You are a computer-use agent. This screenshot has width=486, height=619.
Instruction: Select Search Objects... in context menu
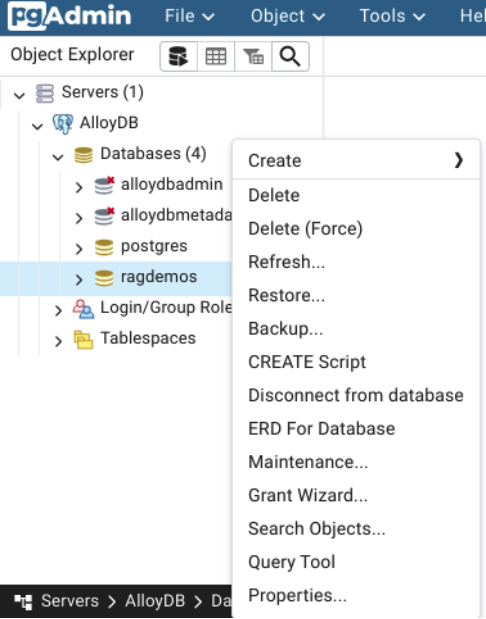[x=356, y=529]
